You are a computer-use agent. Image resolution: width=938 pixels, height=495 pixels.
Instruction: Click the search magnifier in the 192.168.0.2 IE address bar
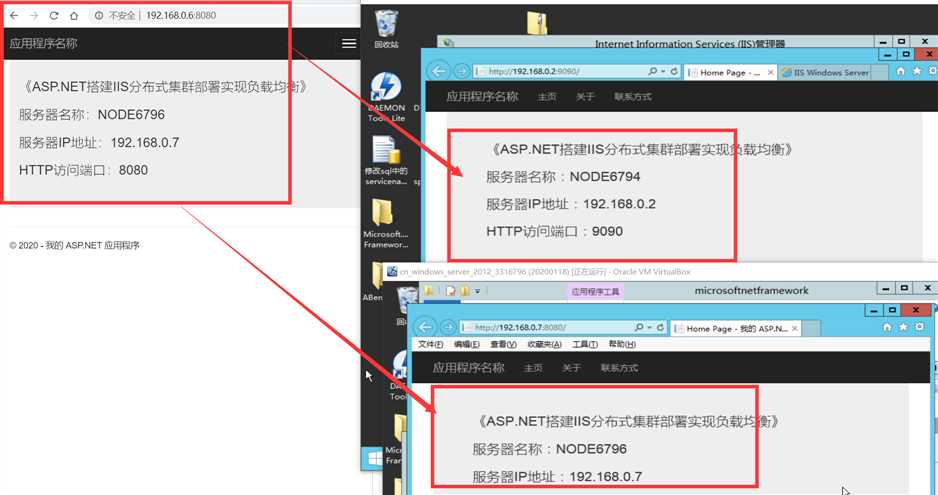(653, 71)
